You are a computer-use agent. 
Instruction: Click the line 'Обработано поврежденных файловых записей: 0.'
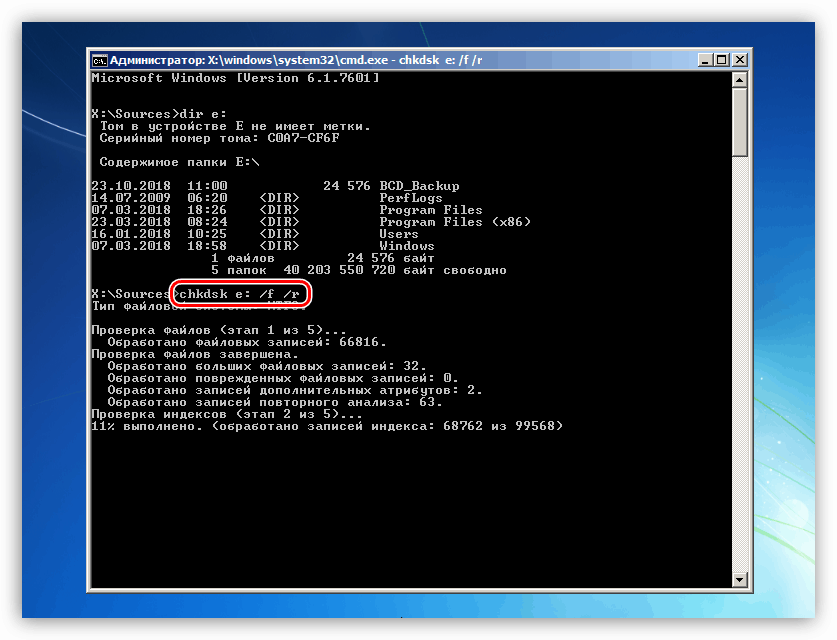click(283, 378)
